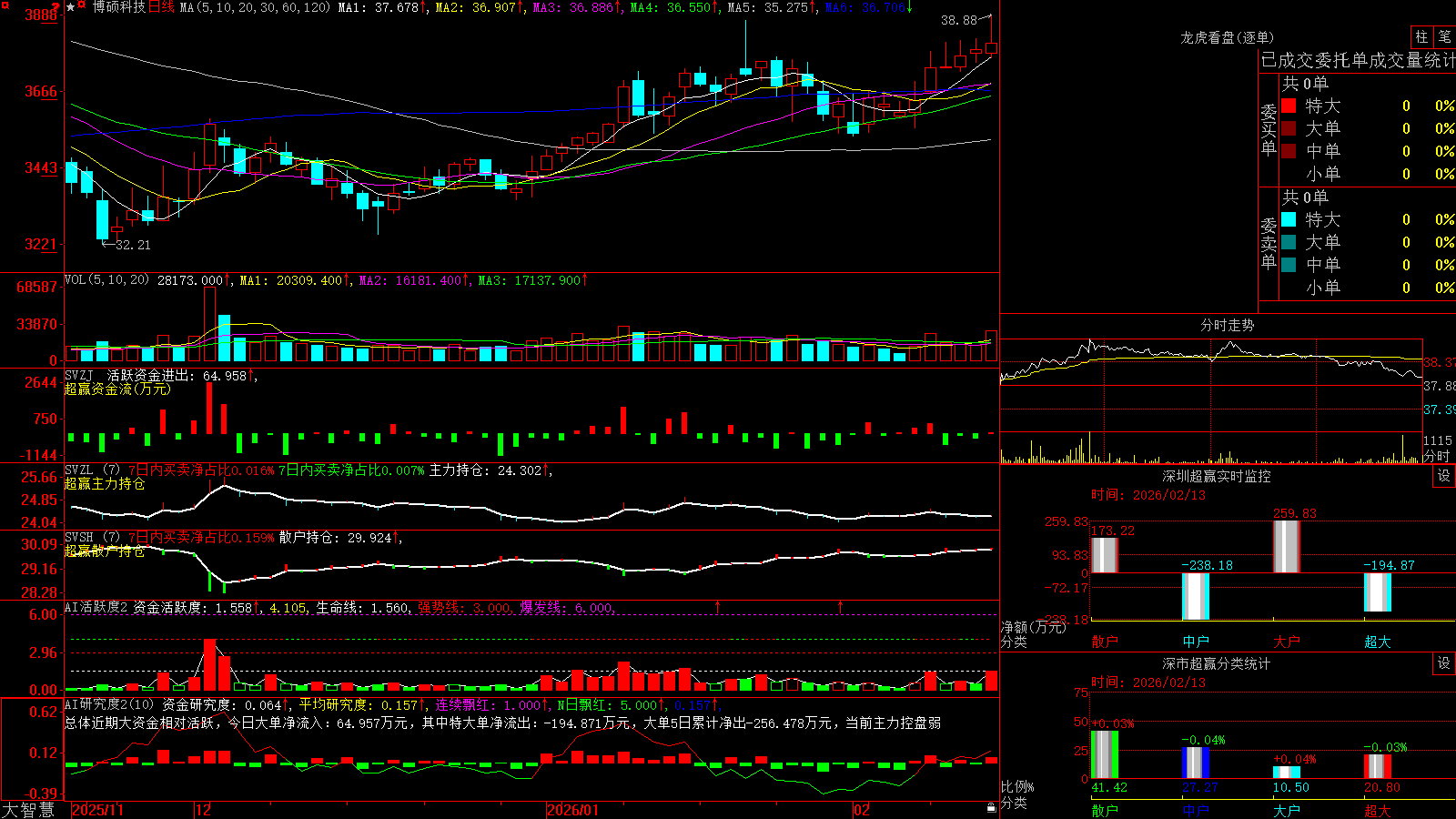Select the AI研究度2(10) indicator label
Image resolution: width=1456 pixels, height=819 pixels.
pos(109,704)
